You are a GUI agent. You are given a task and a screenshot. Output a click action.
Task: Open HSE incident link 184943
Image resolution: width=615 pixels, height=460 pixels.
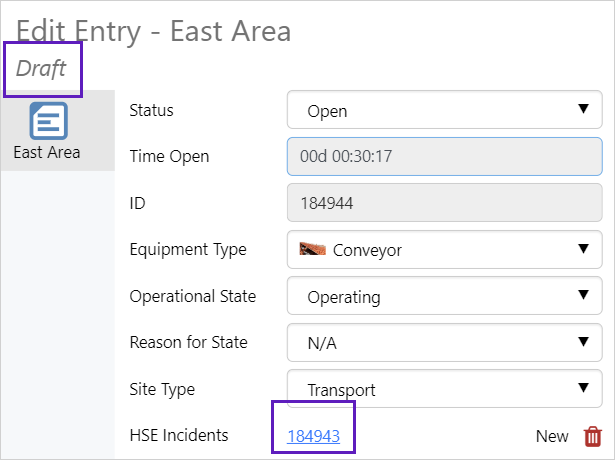(x=315, y=436)
